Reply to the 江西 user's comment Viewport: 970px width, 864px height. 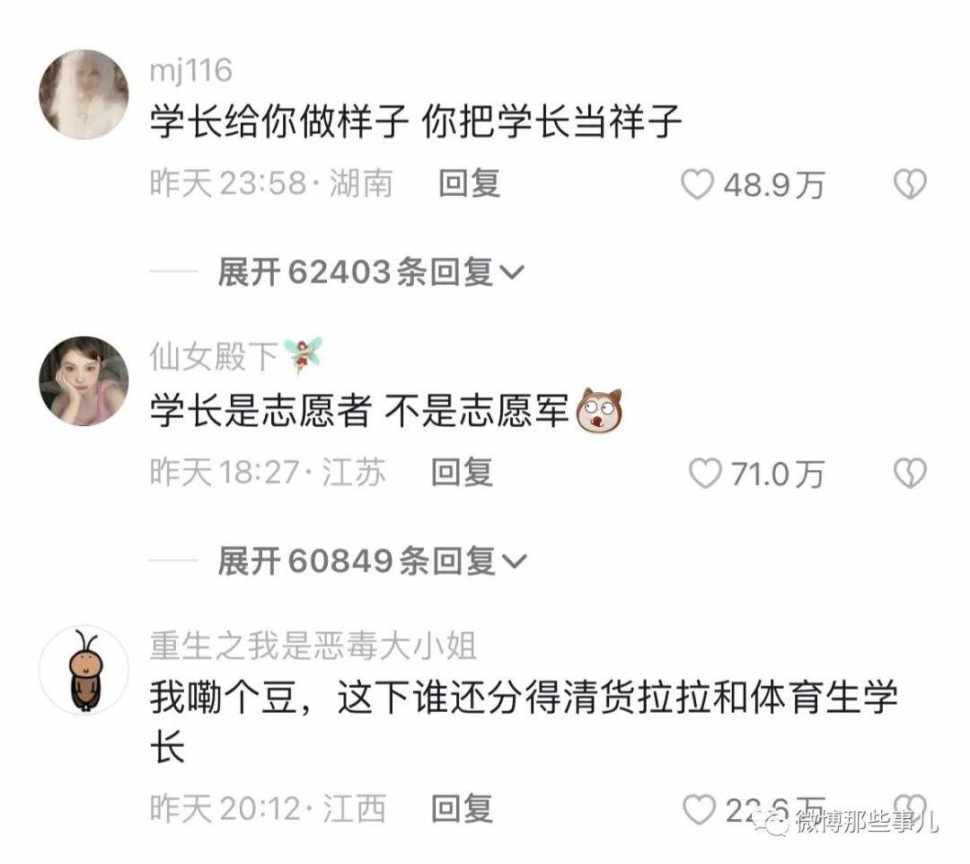[462, 809]
